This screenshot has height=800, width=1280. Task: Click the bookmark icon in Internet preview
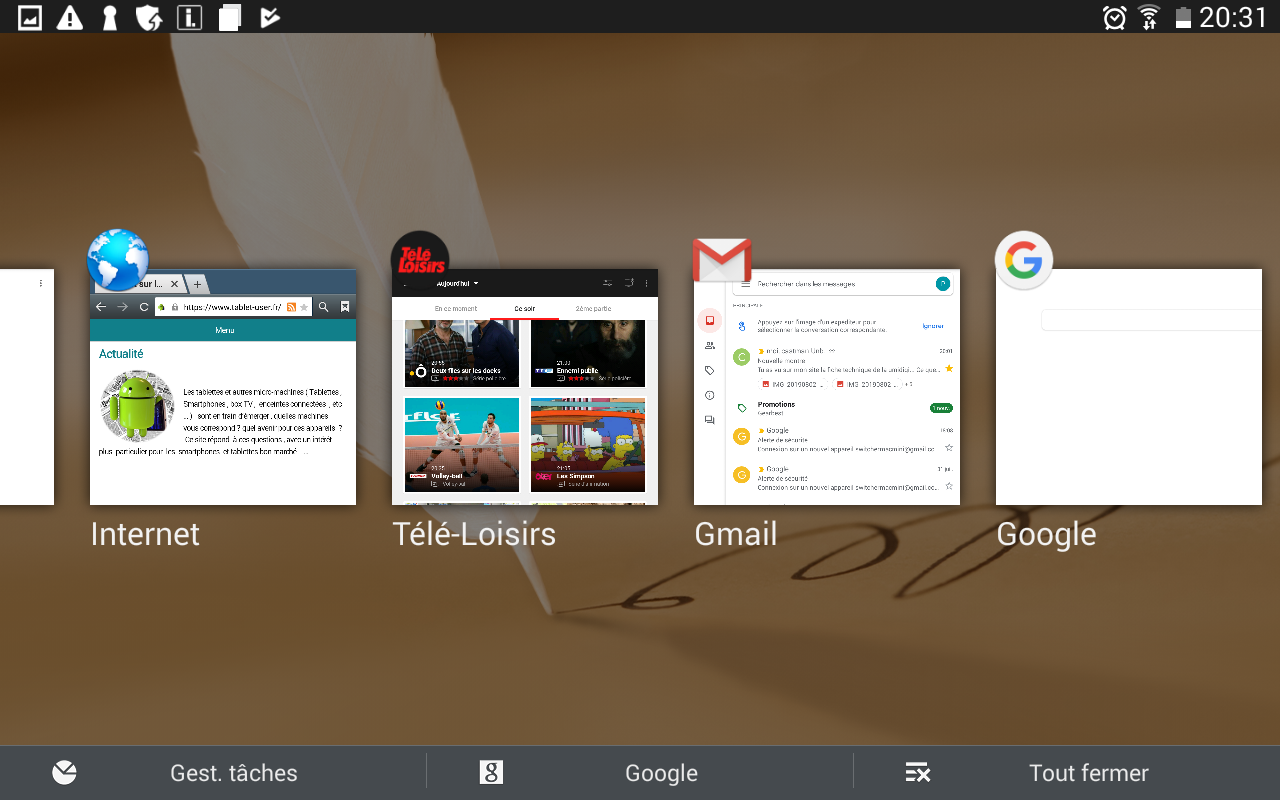click(x=345, y=307)
